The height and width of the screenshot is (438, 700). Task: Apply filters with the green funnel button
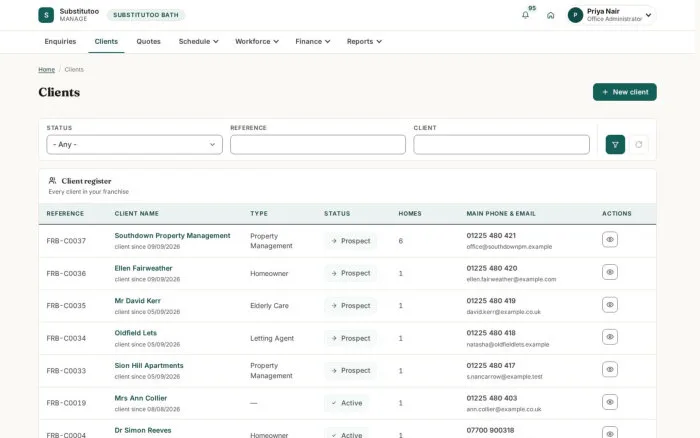click(x=615, y=145)
